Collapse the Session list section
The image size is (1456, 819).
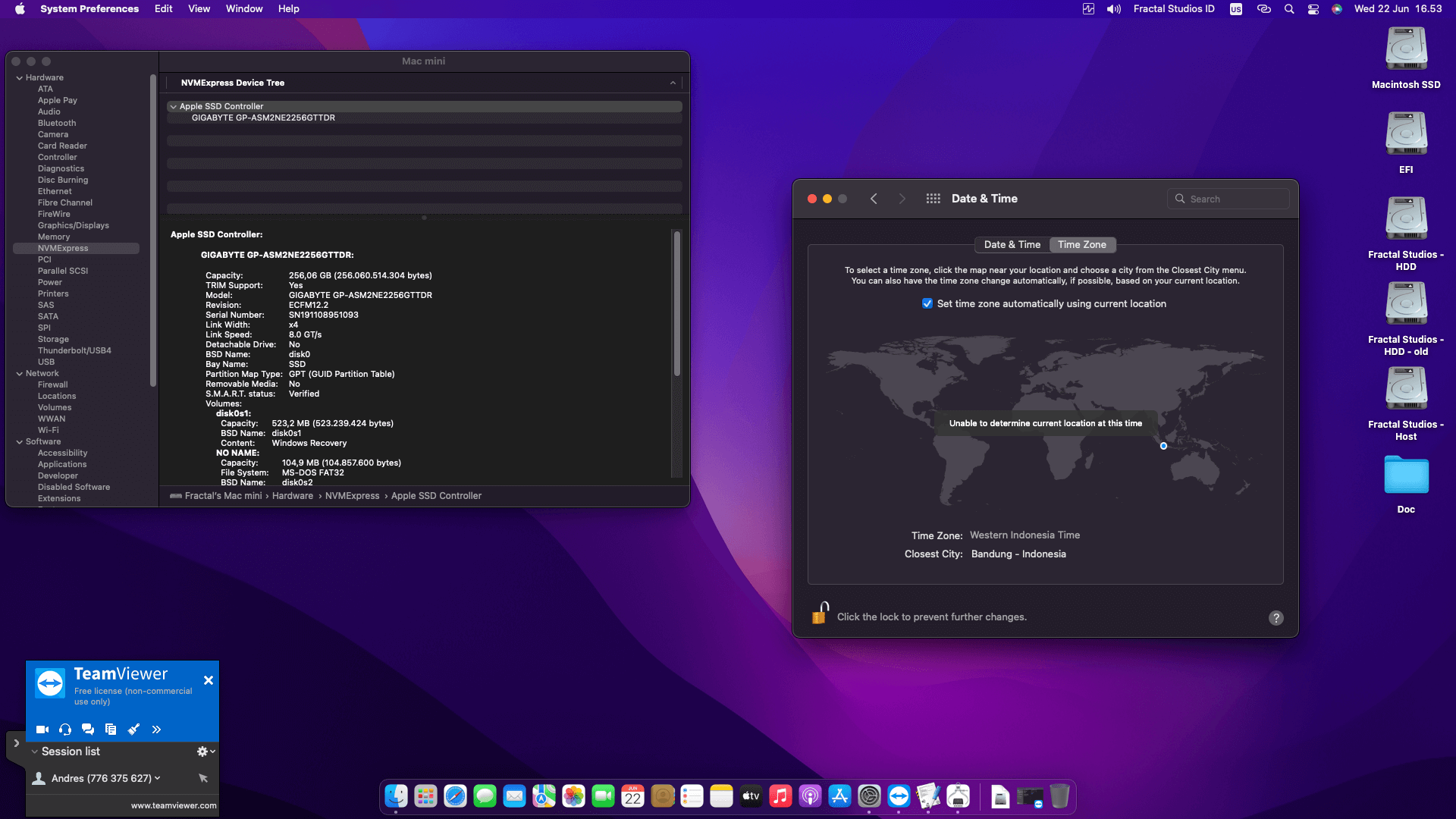pyautogui.click(x=35, y=752)
